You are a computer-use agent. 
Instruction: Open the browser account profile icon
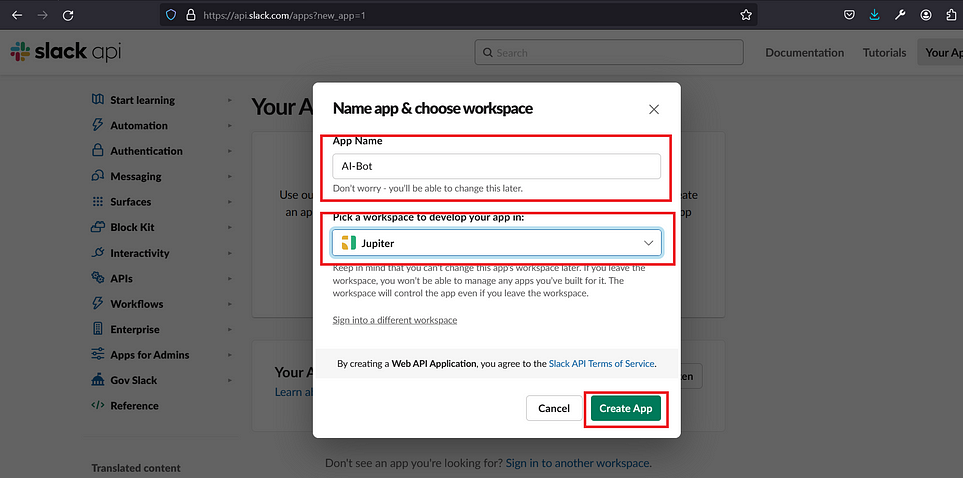pos(926,15)
